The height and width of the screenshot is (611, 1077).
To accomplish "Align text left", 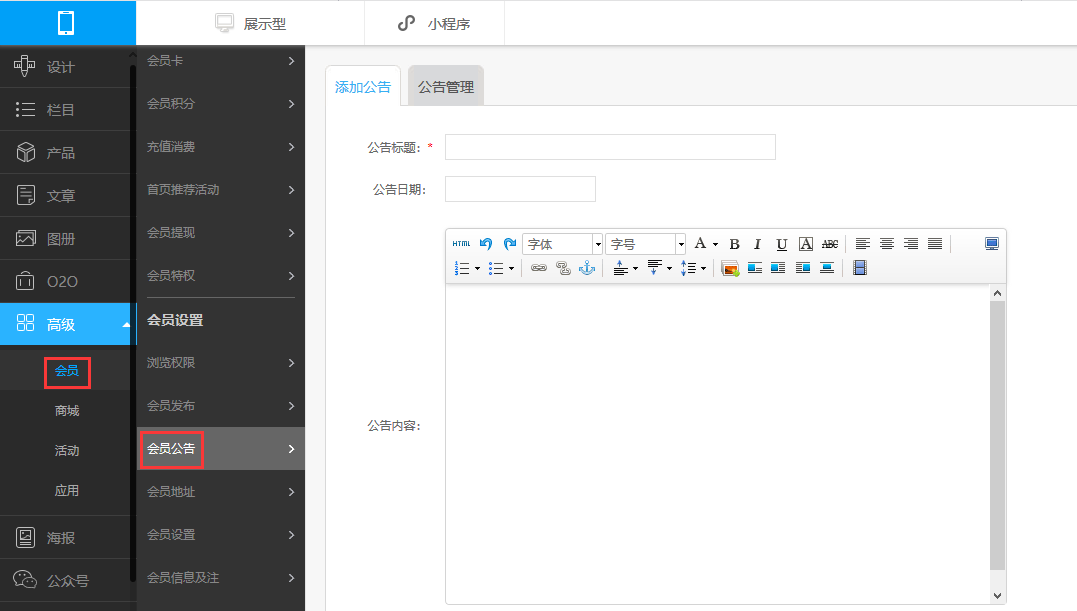I will [863, 244].
